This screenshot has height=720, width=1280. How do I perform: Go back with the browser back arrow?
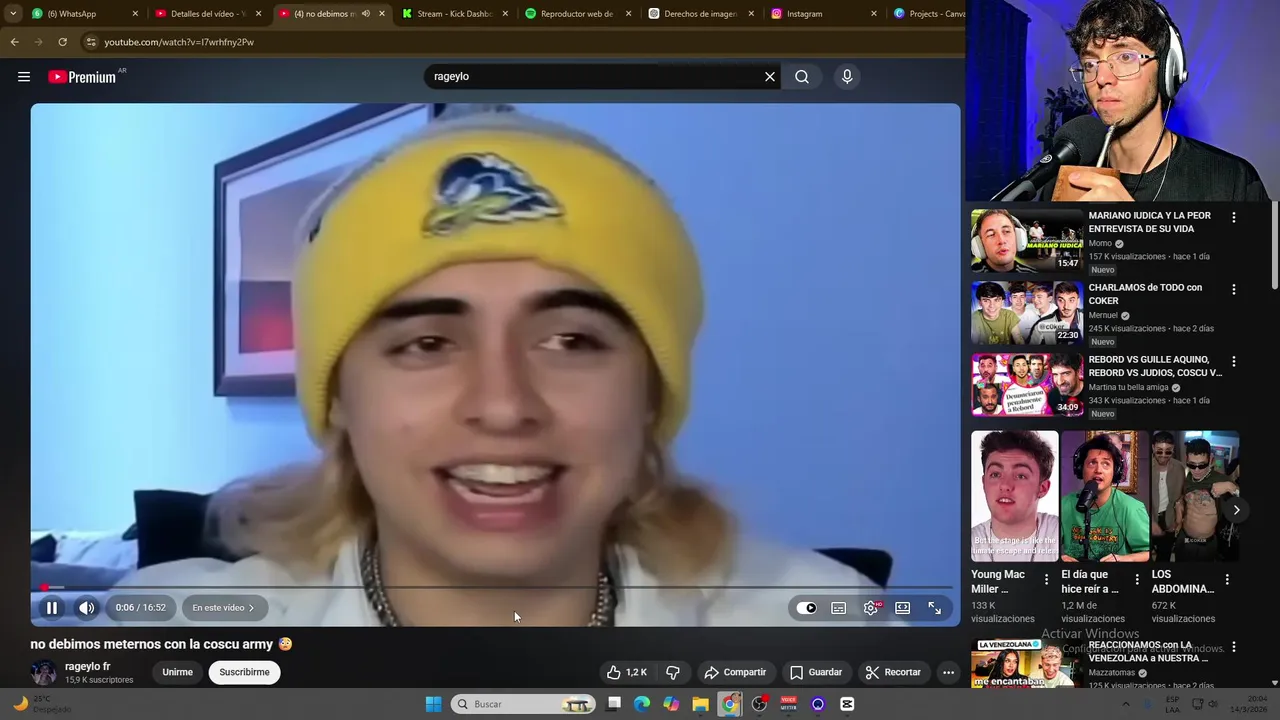coord(14,42)
